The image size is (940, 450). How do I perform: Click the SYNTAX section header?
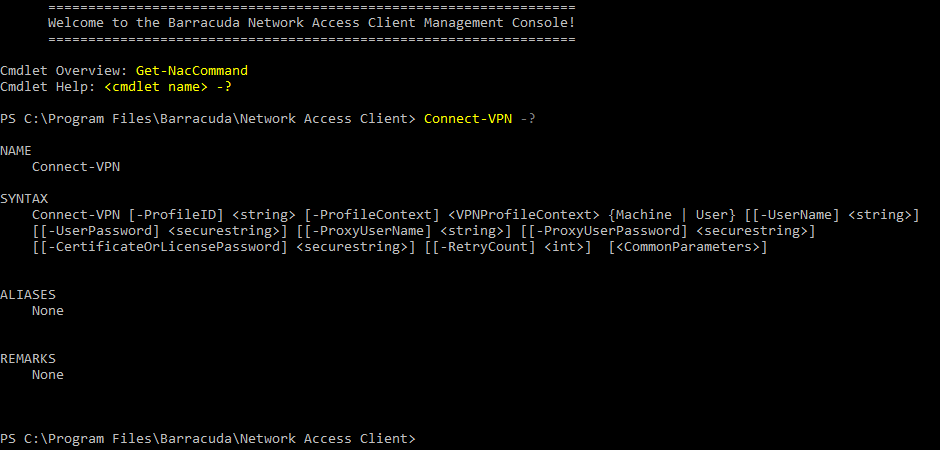(24, 198)
